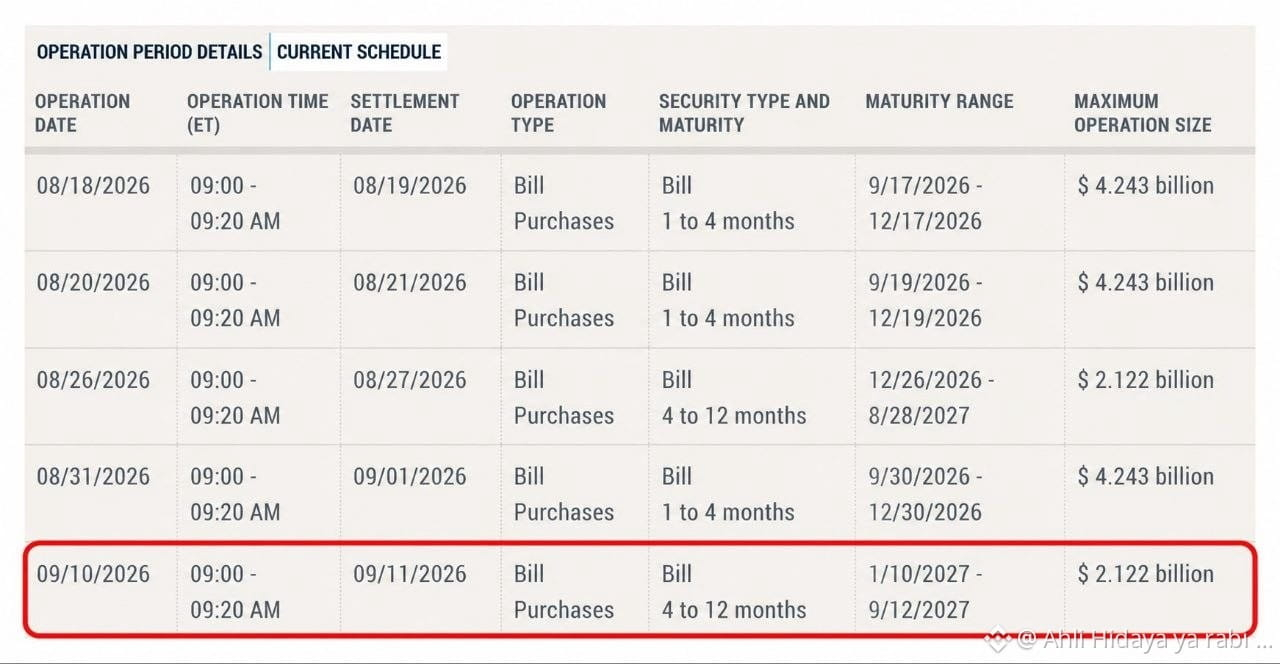The height and width of the screenshot is (664, 1280).
Task: Click the Maturity Range column header
Action: (939, 101)
